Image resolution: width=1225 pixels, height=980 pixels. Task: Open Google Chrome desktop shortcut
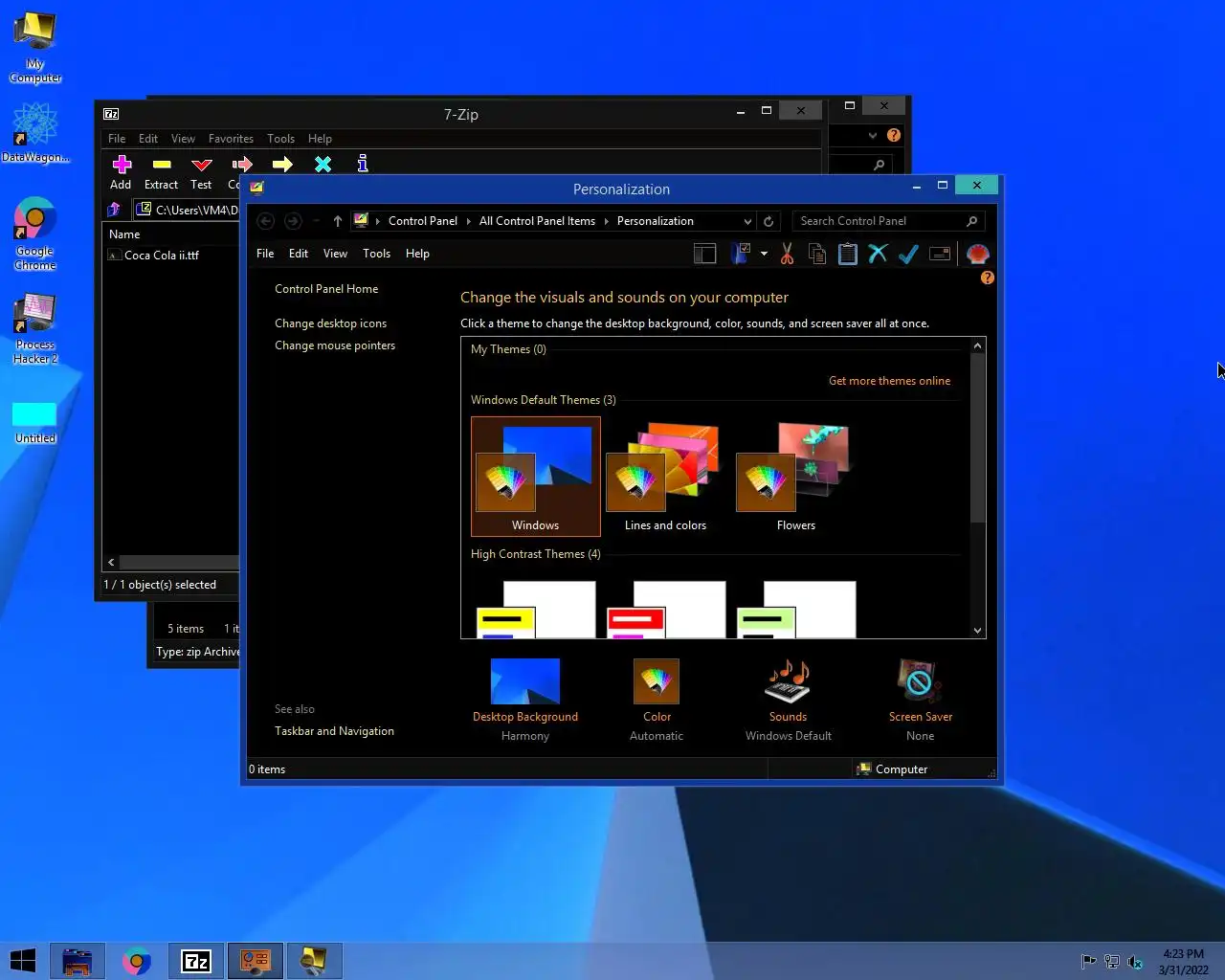click(35, 234)
